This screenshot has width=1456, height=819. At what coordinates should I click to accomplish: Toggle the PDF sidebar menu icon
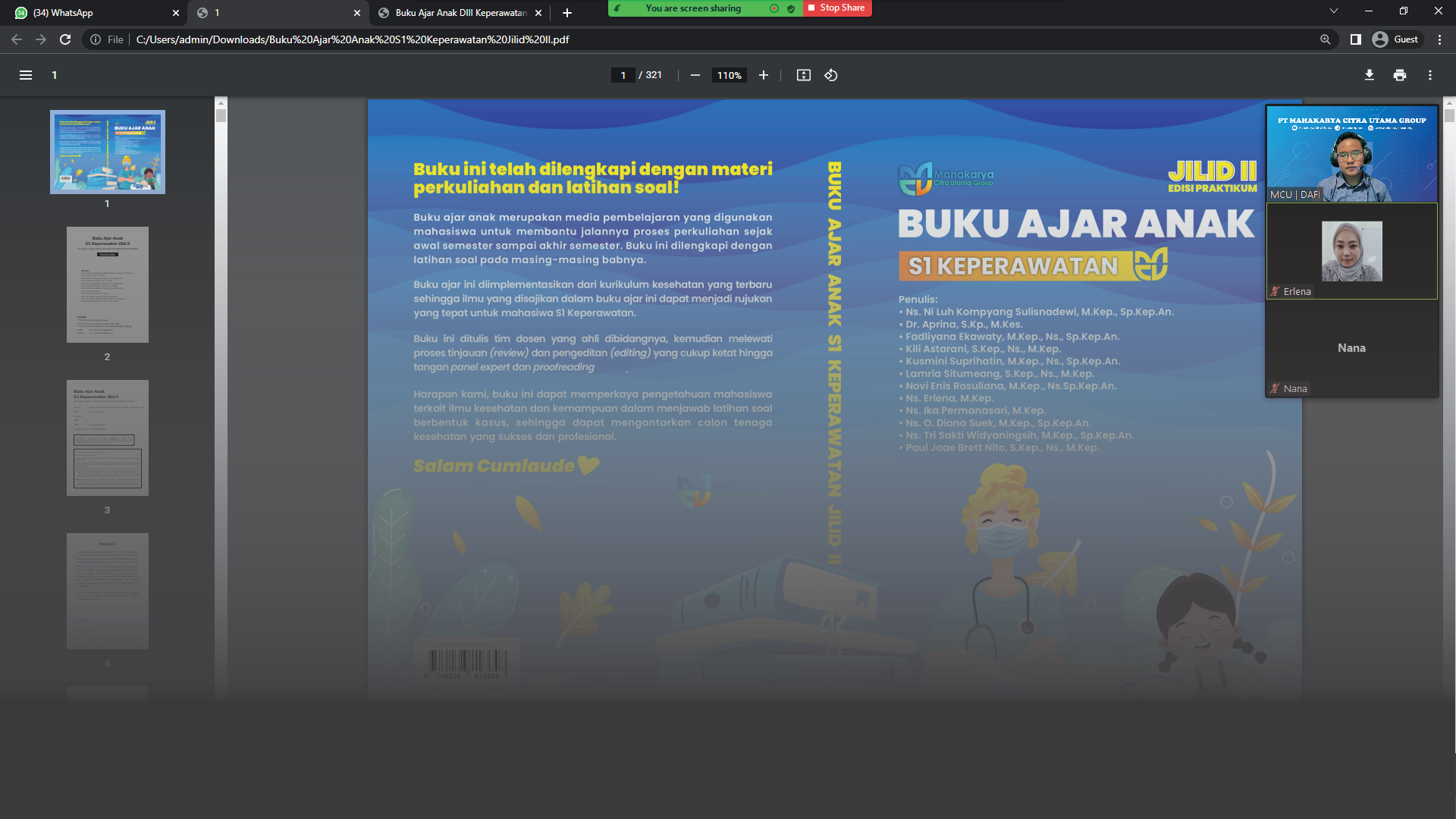click(26, 75)
